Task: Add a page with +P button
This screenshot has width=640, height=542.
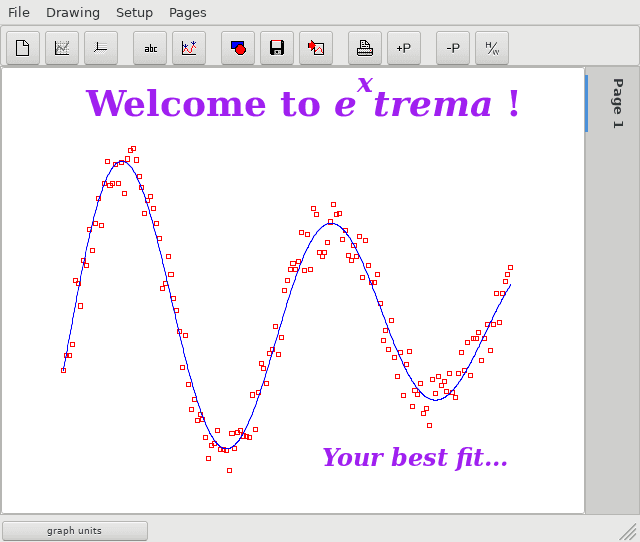Action: point(404,48)
